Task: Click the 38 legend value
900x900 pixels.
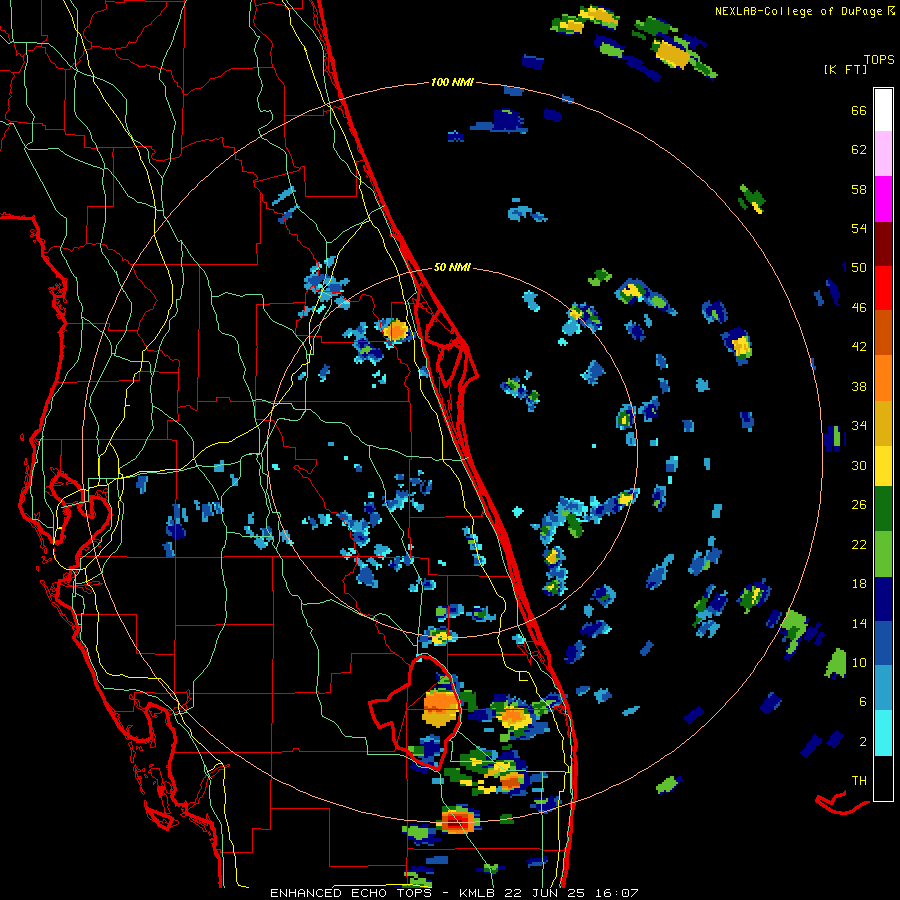Action: tap(859, 387)
